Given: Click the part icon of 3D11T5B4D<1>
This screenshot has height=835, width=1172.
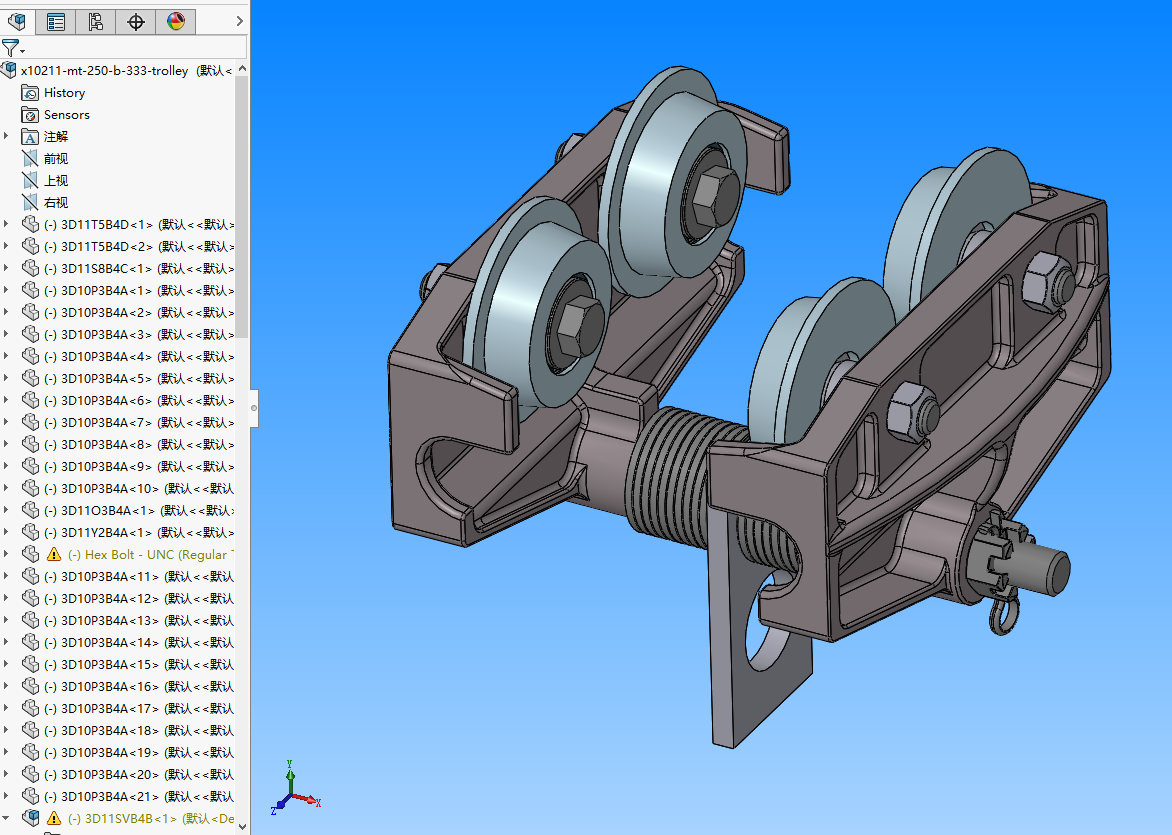Looking at the screenshot, I should 30,224.
